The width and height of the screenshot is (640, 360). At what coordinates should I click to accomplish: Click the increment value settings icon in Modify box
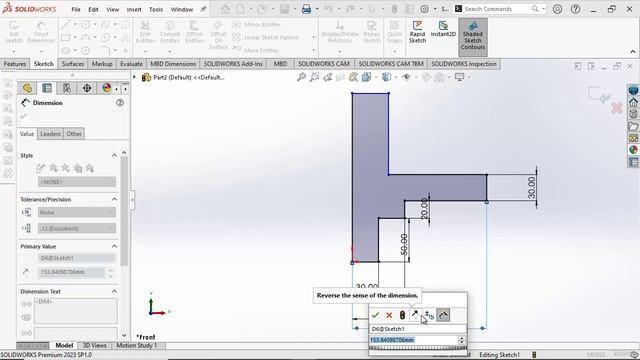[429, 315]
